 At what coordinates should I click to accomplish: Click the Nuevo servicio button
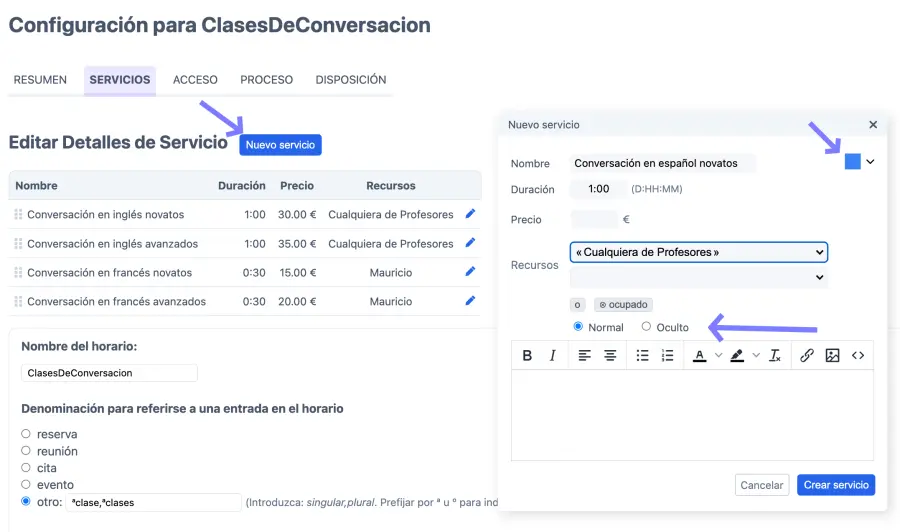pyautogui.click(x=280, y=145)
